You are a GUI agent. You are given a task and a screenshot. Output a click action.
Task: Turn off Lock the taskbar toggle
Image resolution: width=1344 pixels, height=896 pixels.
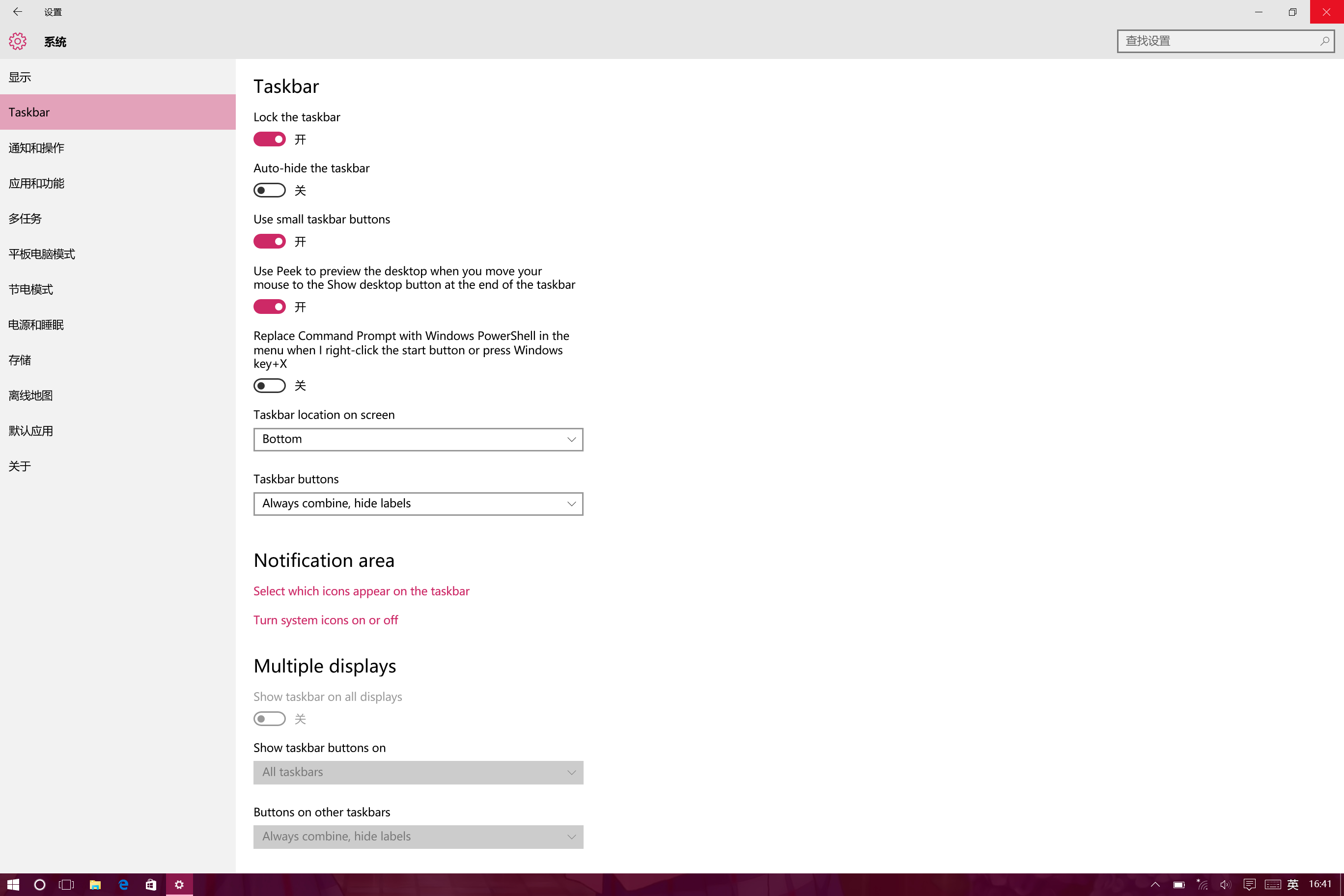[269, 140]
